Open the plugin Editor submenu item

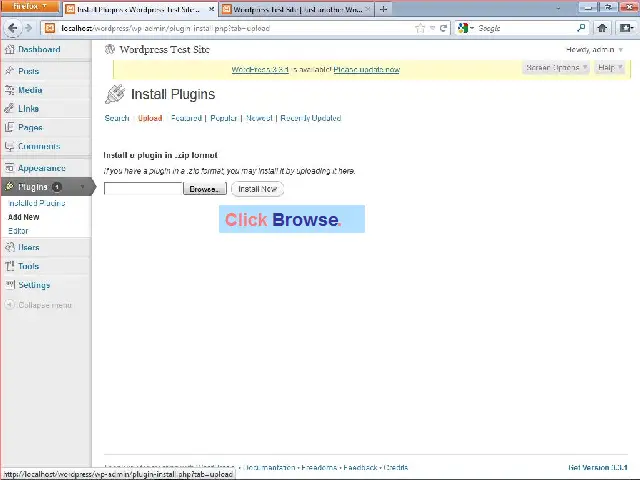pyautogui.click(x=18, y=231)
